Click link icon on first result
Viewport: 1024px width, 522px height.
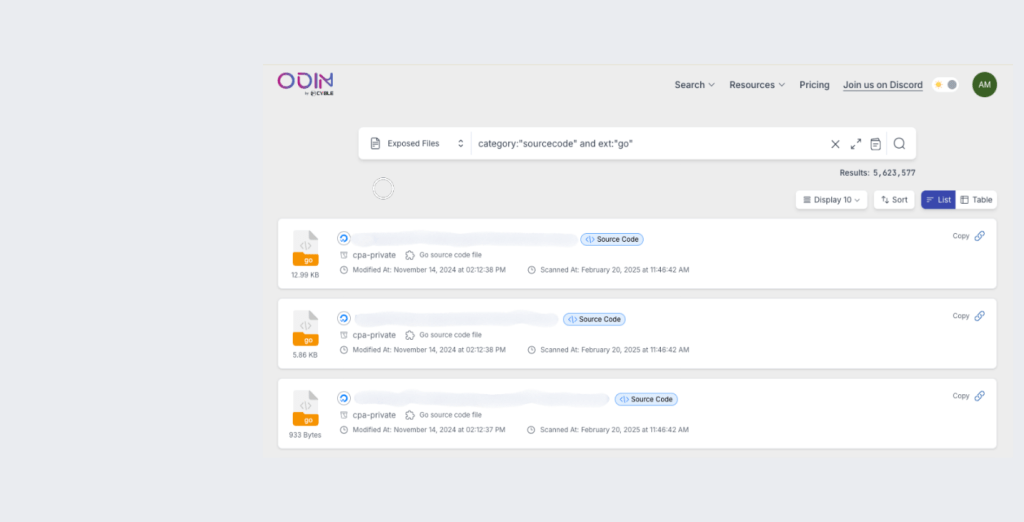coord(980,236)
